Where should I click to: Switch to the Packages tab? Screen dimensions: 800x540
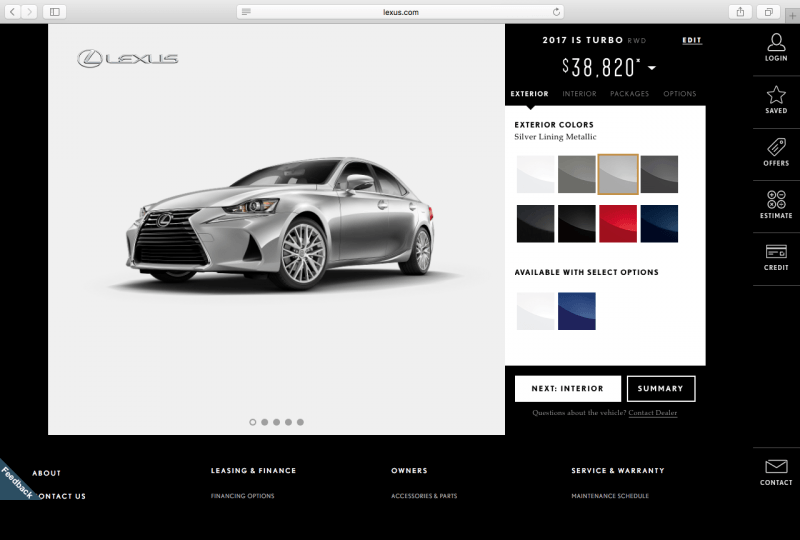[629, 94]
